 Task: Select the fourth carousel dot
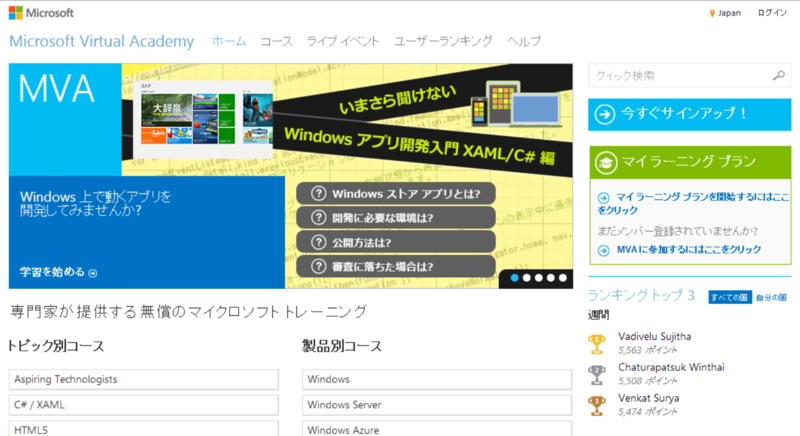coord(551,278)
